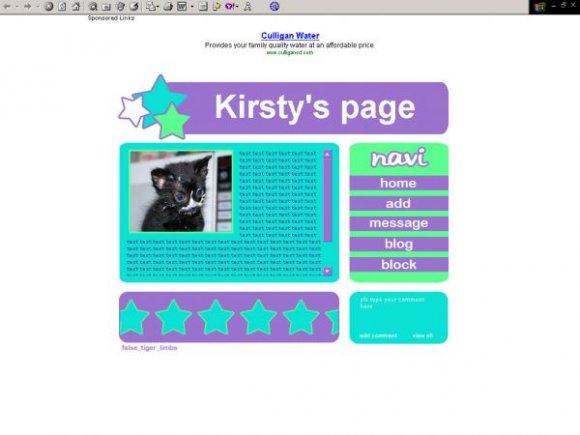Print the page with the Print icon
Image resolution: width=580 pixels, height=435 pixels.
[168, 6]
